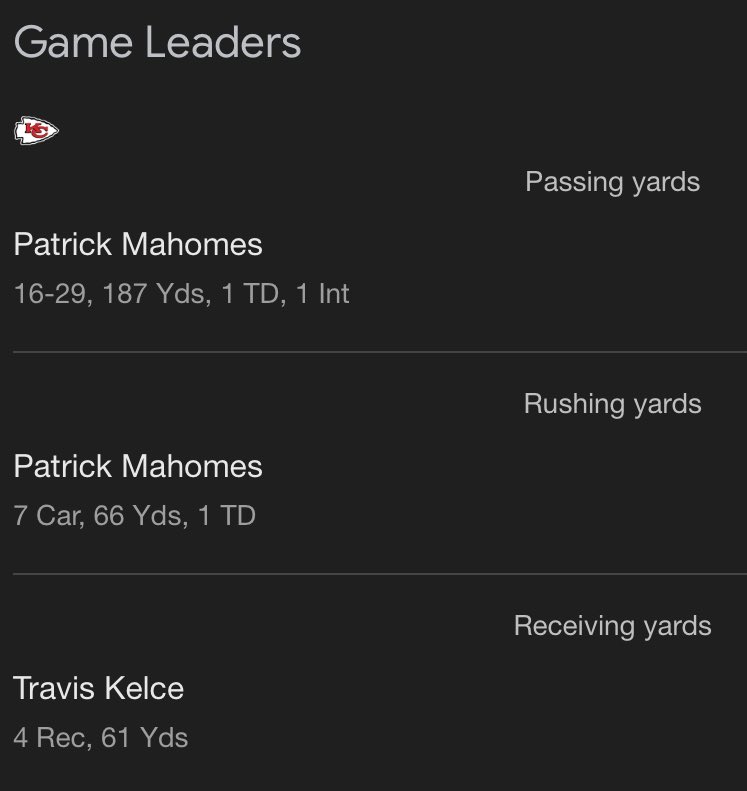
Task: Click the 4 Rec receptions figure
Action: 46,738
